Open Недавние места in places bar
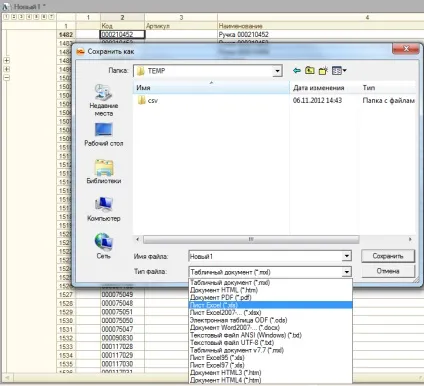 coord(104,100)
